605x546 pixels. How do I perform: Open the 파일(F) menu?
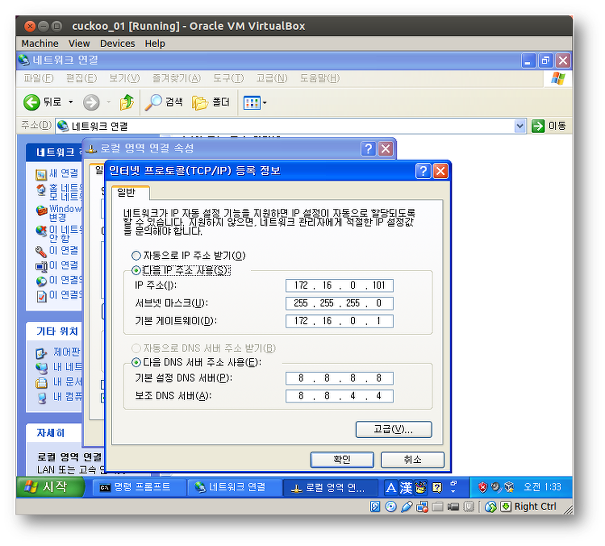(38, 78)
